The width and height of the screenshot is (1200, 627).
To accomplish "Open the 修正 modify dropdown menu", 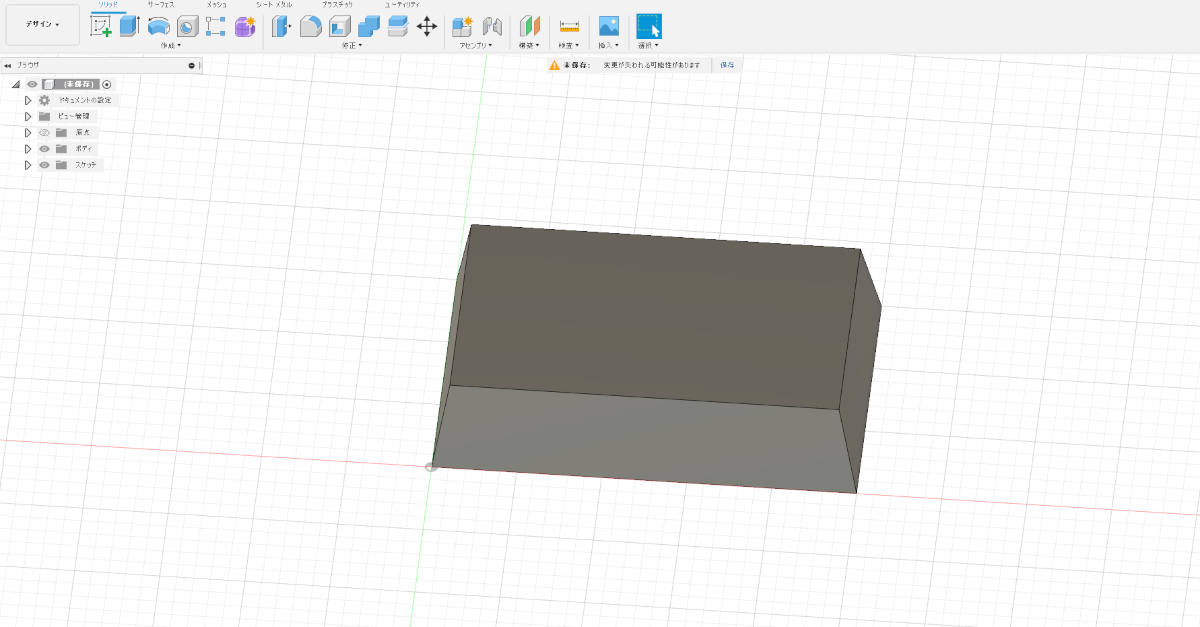I will click(x=351, y=45).
